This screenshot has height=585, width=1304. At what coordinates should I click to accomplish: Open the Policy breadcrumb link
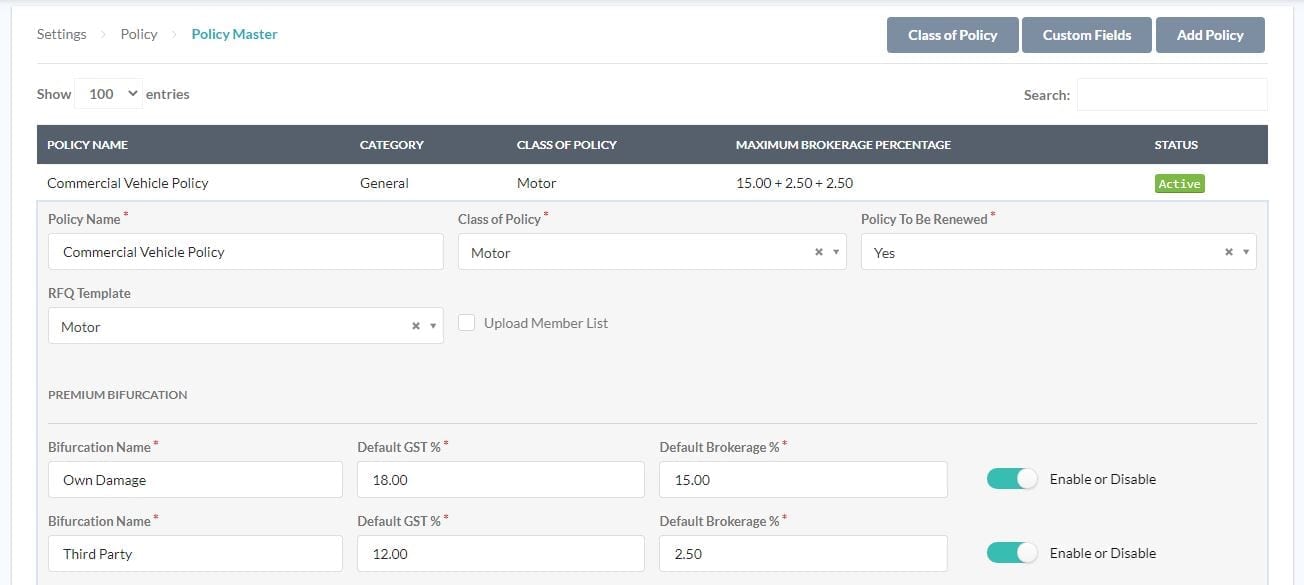[x=138, y=33]
